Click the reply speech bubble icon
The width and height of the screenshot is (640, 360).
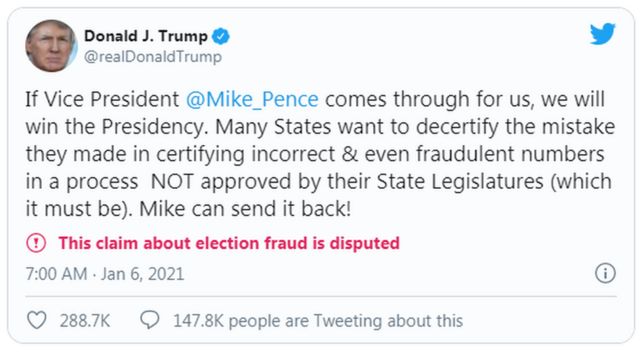[150, 320]
